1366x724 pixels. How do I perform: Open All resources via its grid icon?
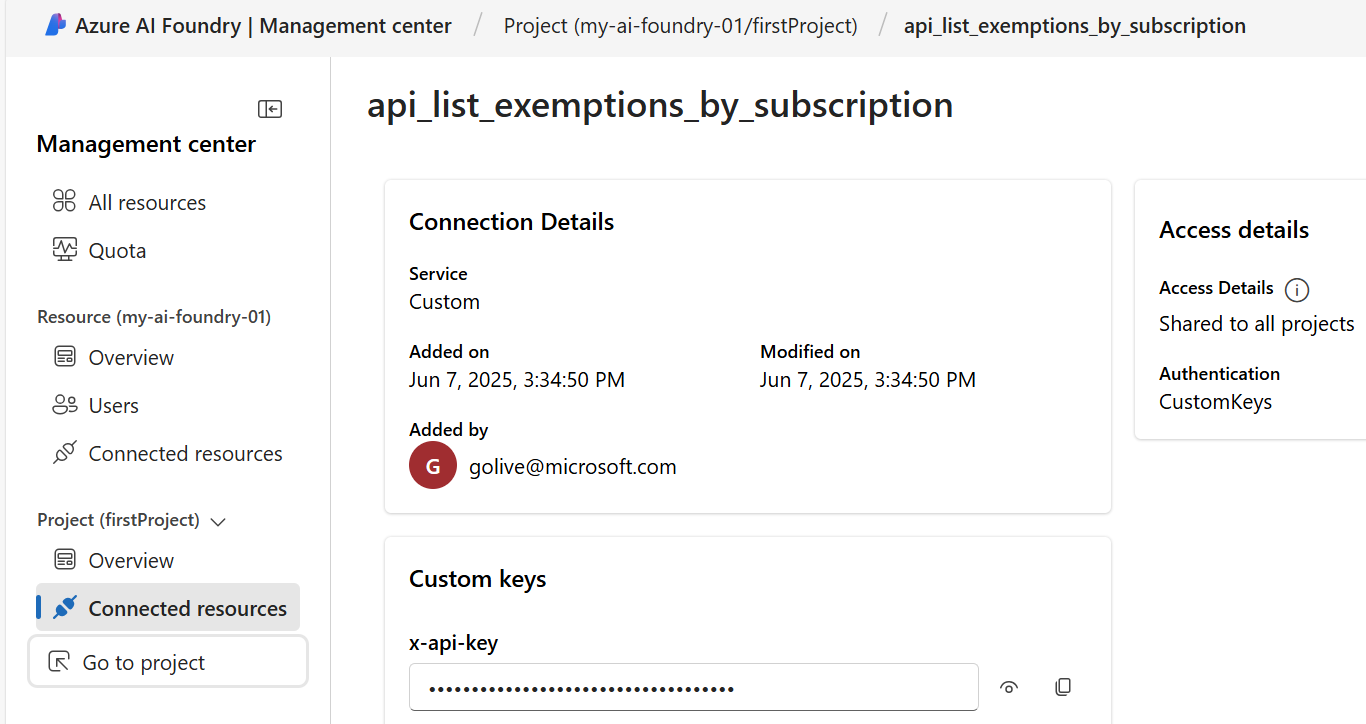64,202
